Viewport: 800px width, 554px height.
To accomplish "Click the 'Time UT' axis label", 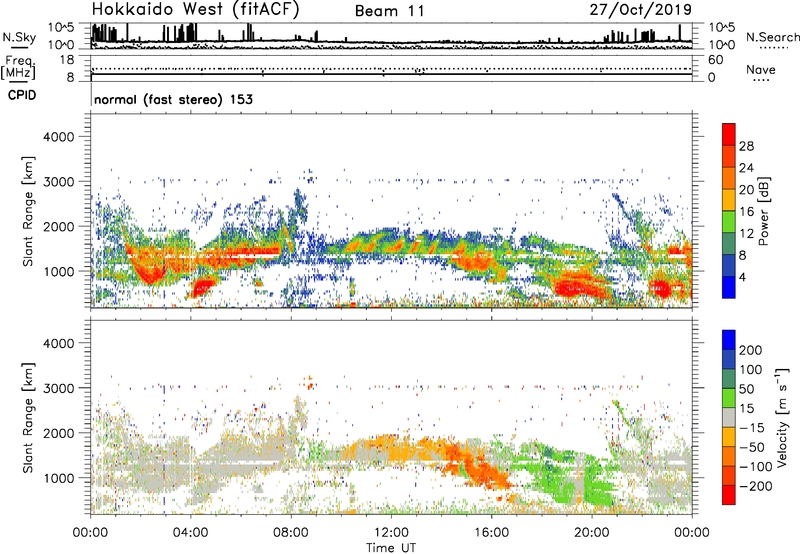I will pyautogui.click(x=391, y=548).
